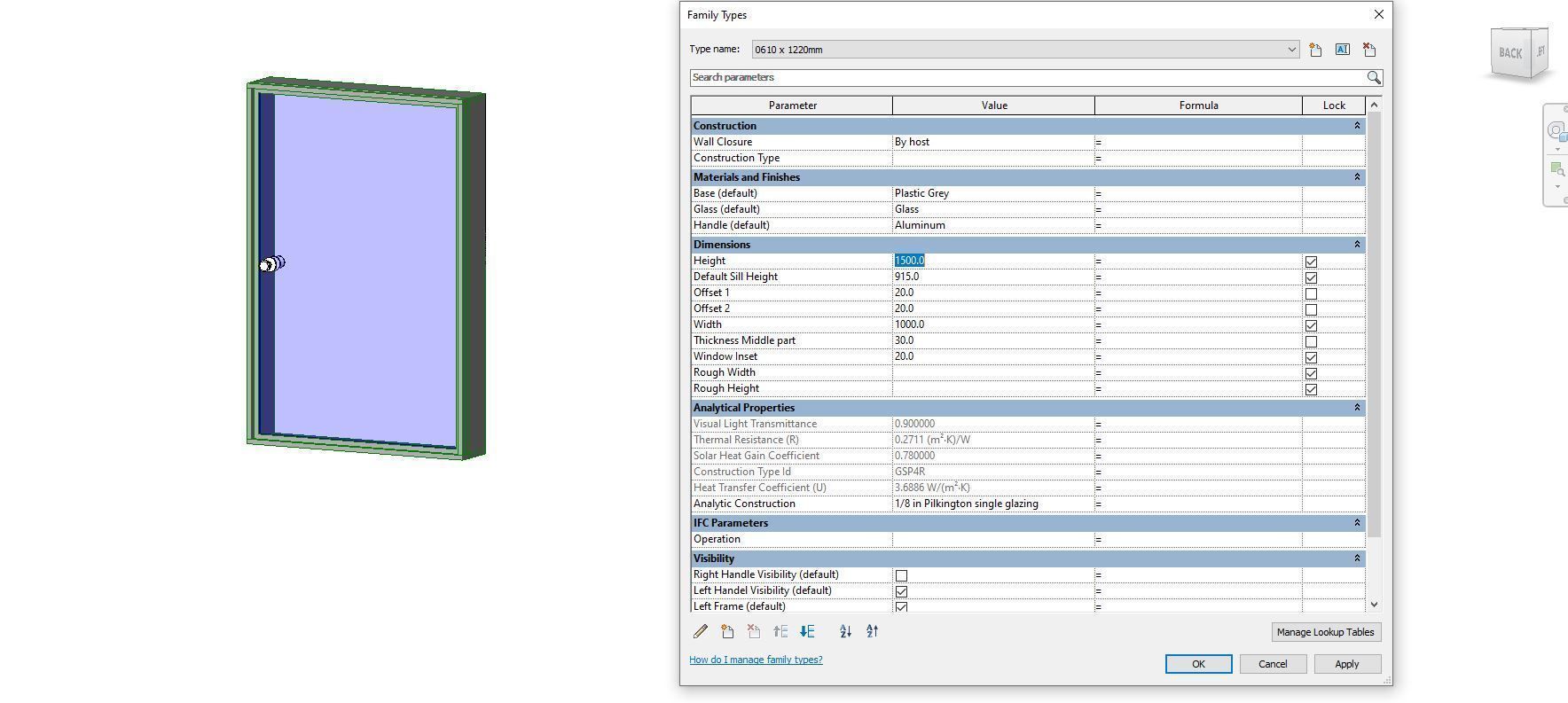Collapse the Dimensions section
This screenshot has width=1568, height=703.
pos(1356,245)
